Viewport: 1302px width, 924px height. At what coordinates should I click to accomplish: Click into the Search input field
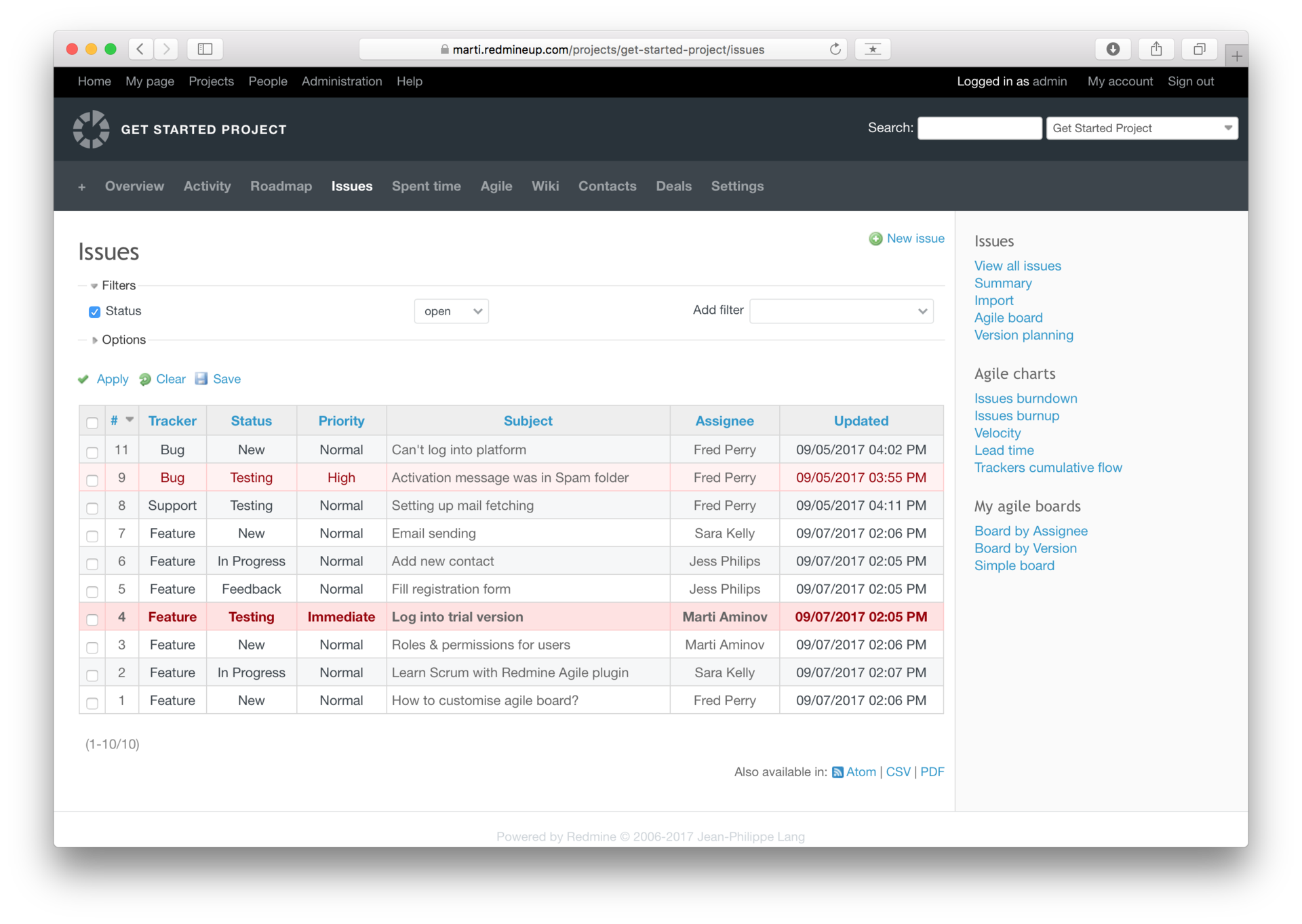click(979, 128)
